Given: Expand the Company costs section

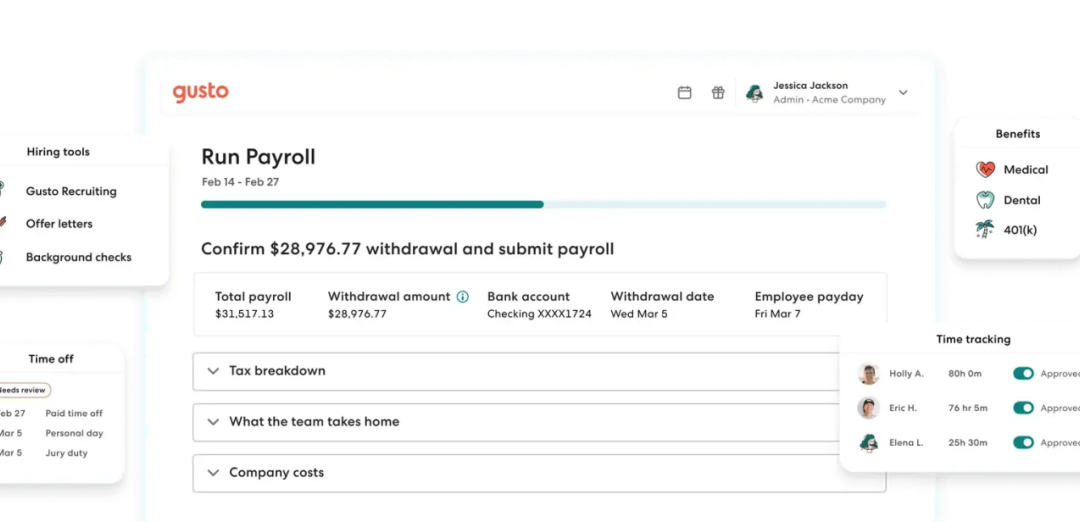Looking at the screenshot, I should (x=539, y=473).
